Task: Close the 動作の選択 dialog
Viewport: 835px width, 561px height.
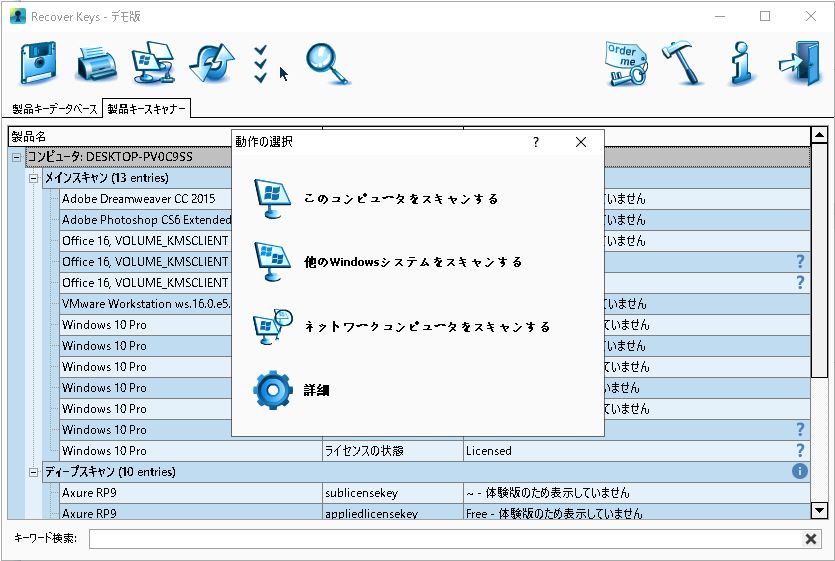Action: [x=581, y=142]
